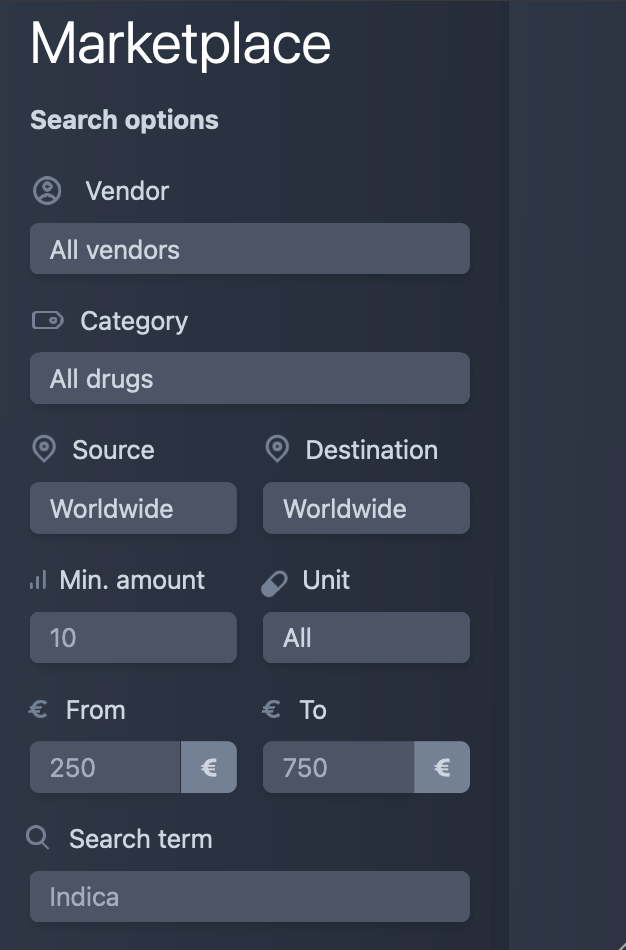Click the € addon on To field

coord(442,767)
